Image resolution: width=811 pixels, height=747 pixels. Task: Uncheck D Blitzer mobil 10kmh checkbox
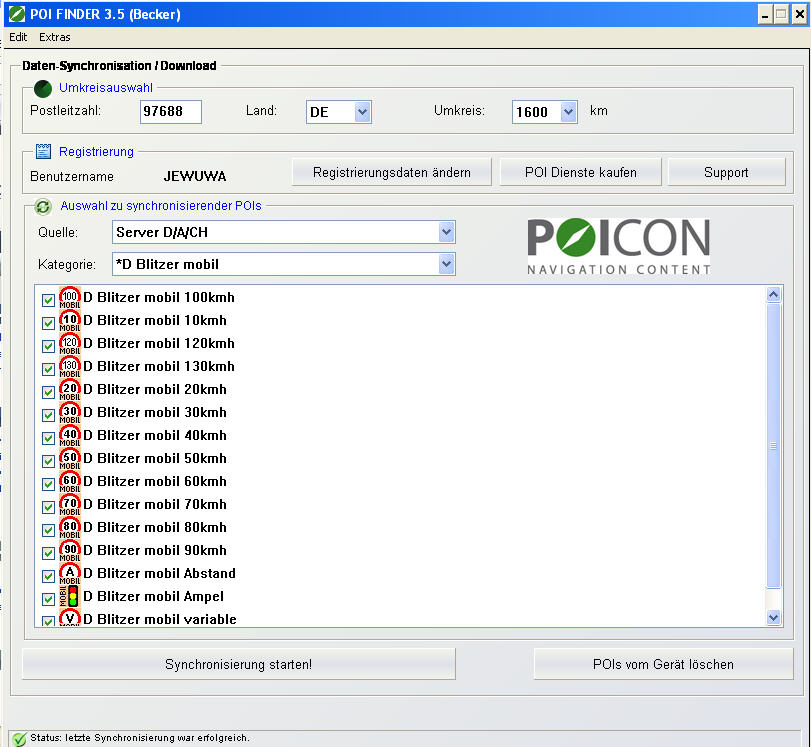click(x=48, y=322)
